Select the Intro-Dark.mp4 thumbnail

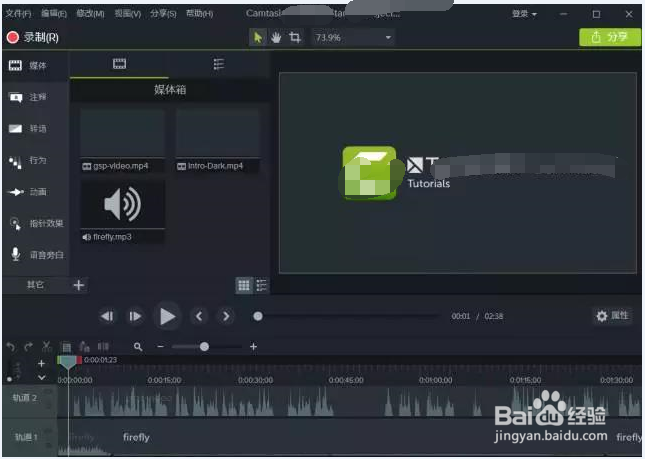point(218,140)
